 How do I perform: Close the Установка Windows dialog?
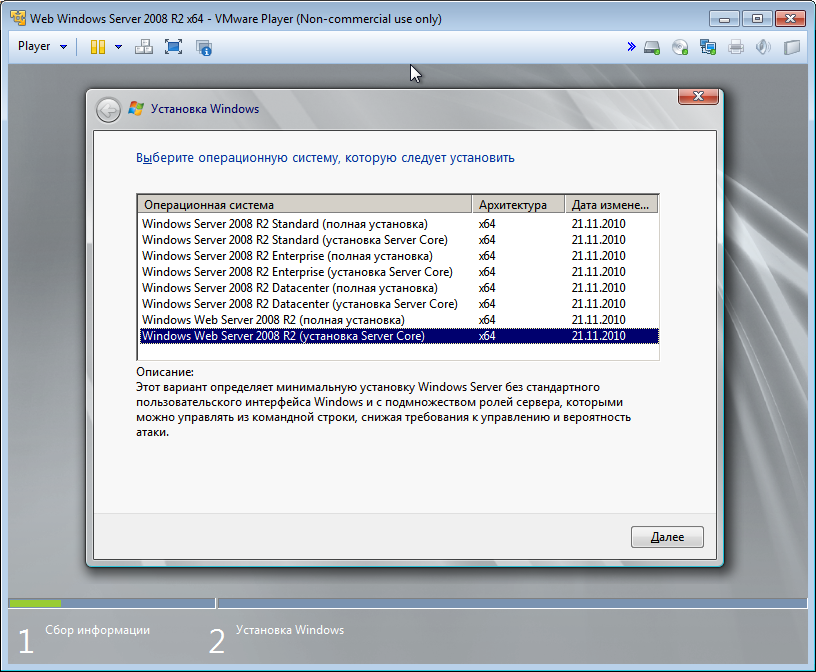pyautogui.click(x=698, y=96)
